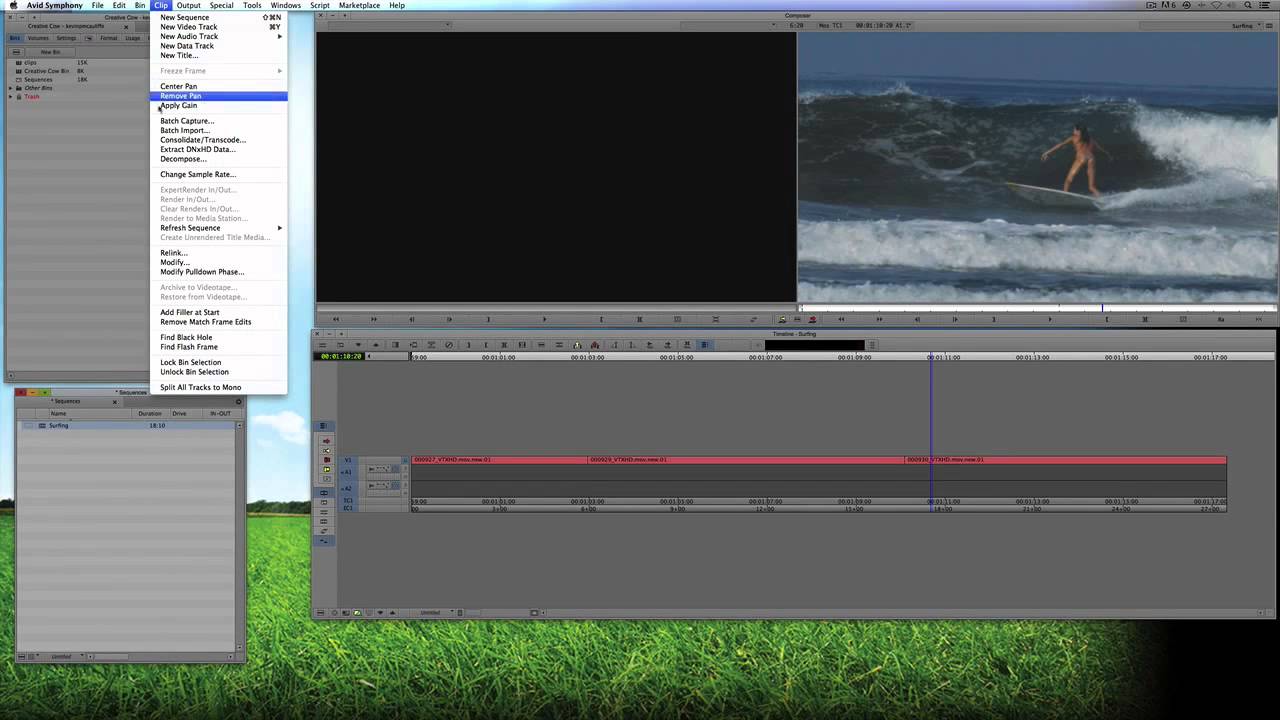1280x720 pixels.
Task: Click Fast Forward under the source monitor
Action: pyautogui.click(x=374, y=319)
